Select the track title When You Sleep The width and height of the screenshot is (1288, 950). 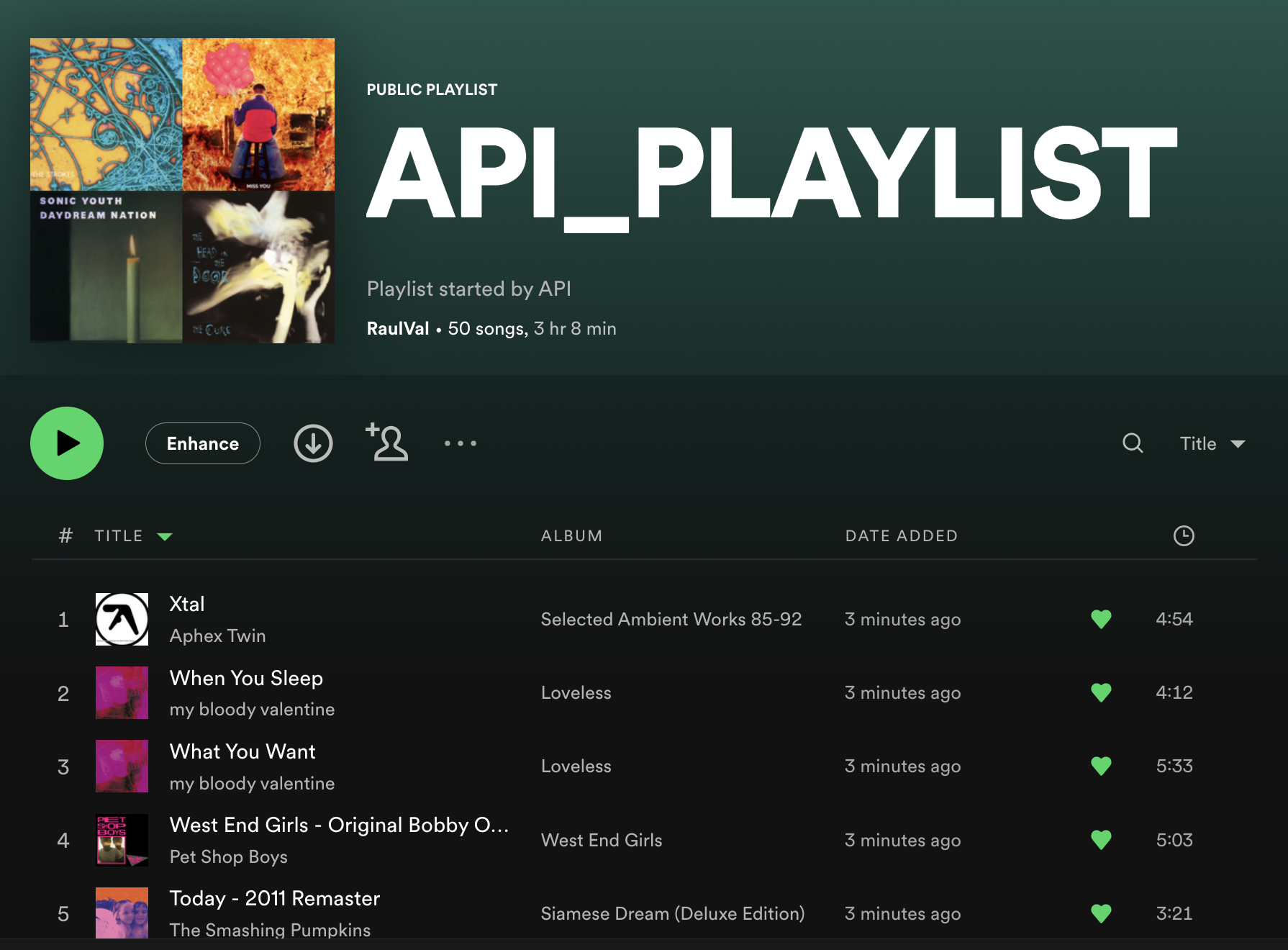coord(246,678)
